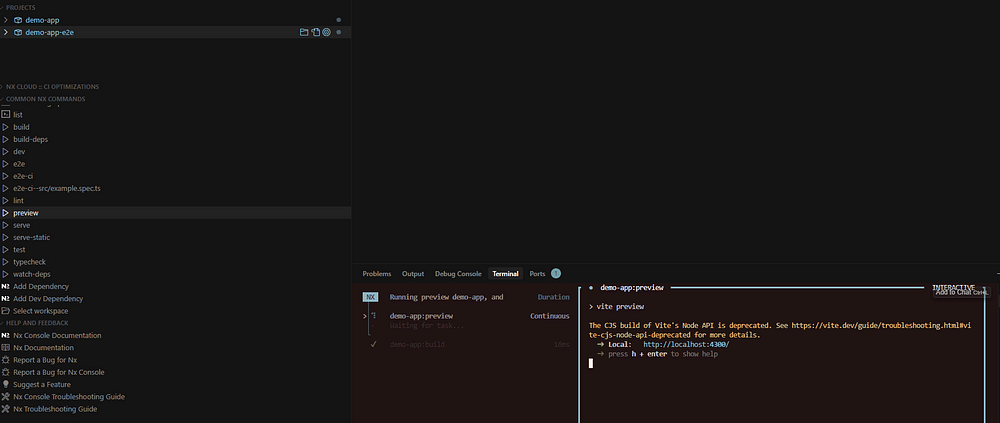Run the dev command play icon

pos(6,152)
